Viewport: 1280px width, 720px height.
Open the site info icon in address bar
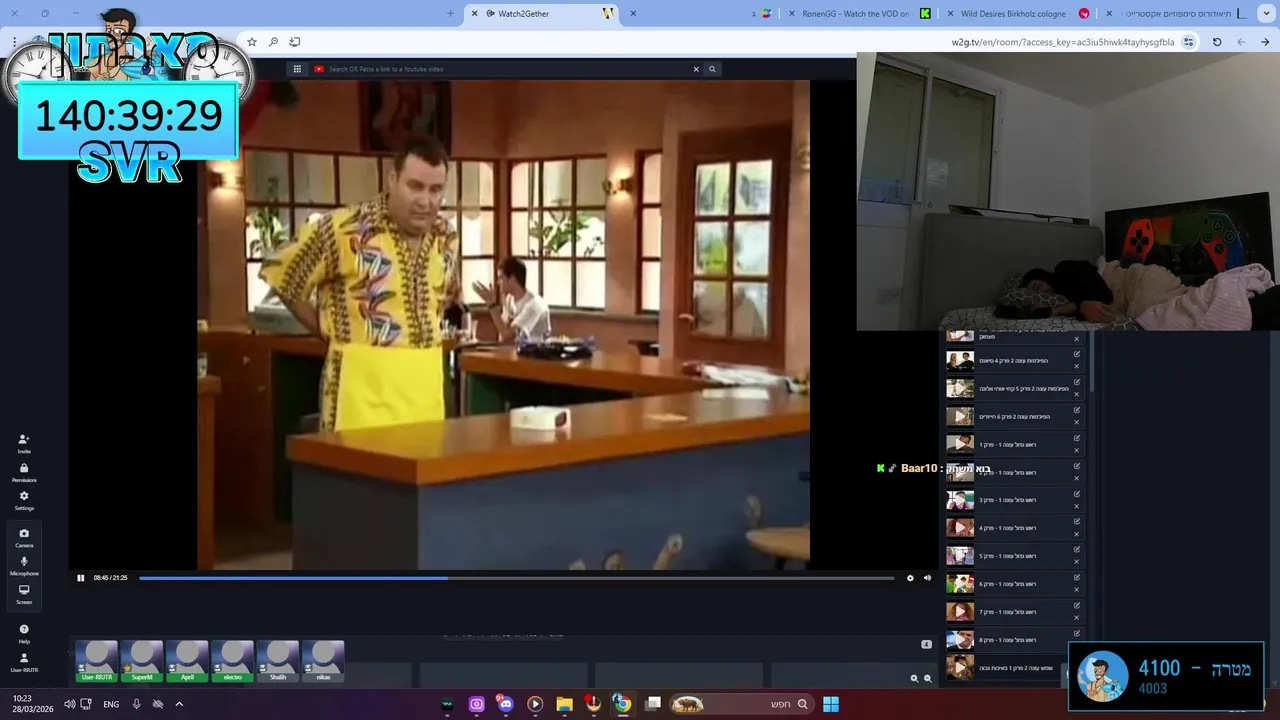tap(1188, 42)
